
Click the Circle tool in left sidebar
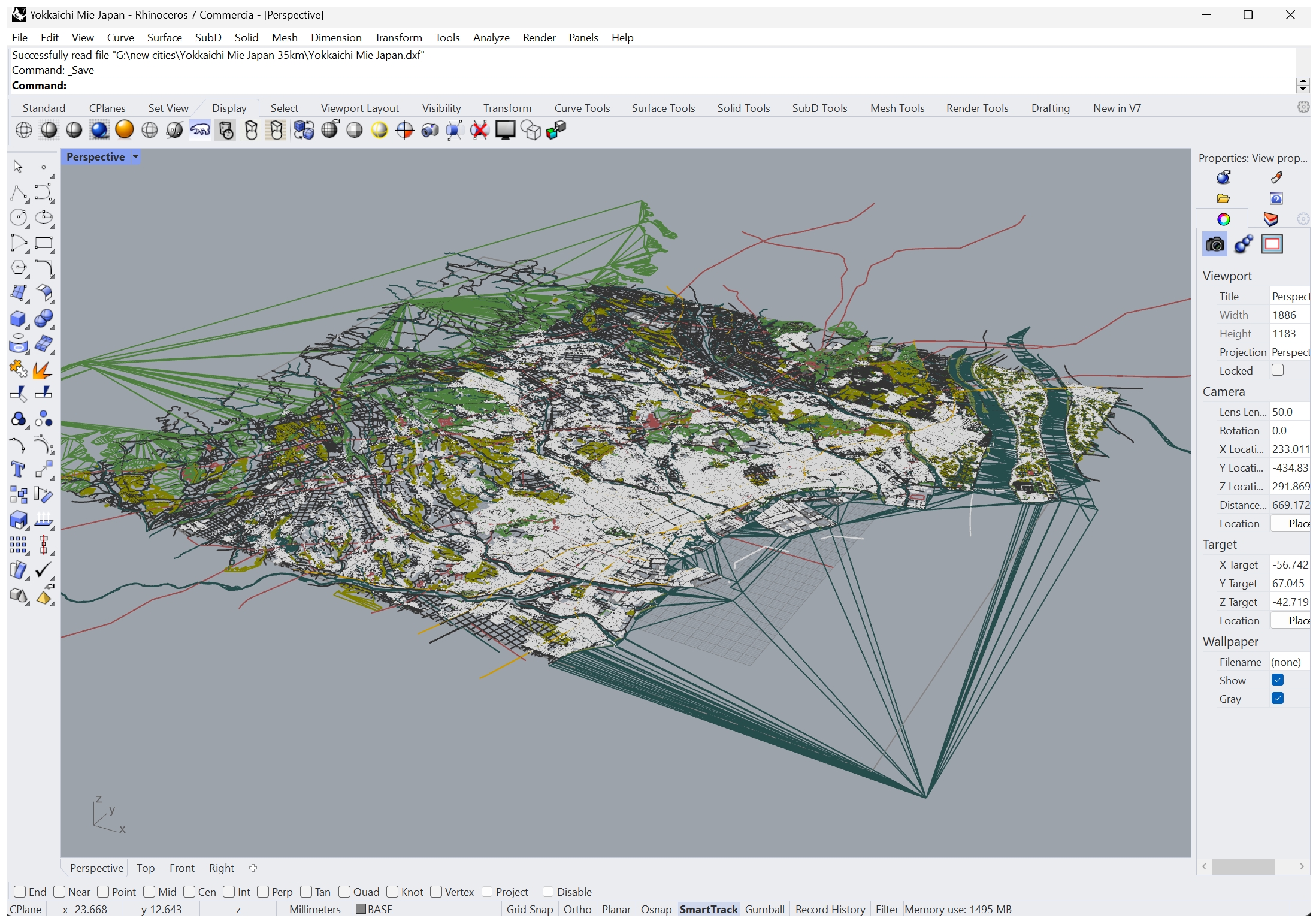click(x=19, y=218)
